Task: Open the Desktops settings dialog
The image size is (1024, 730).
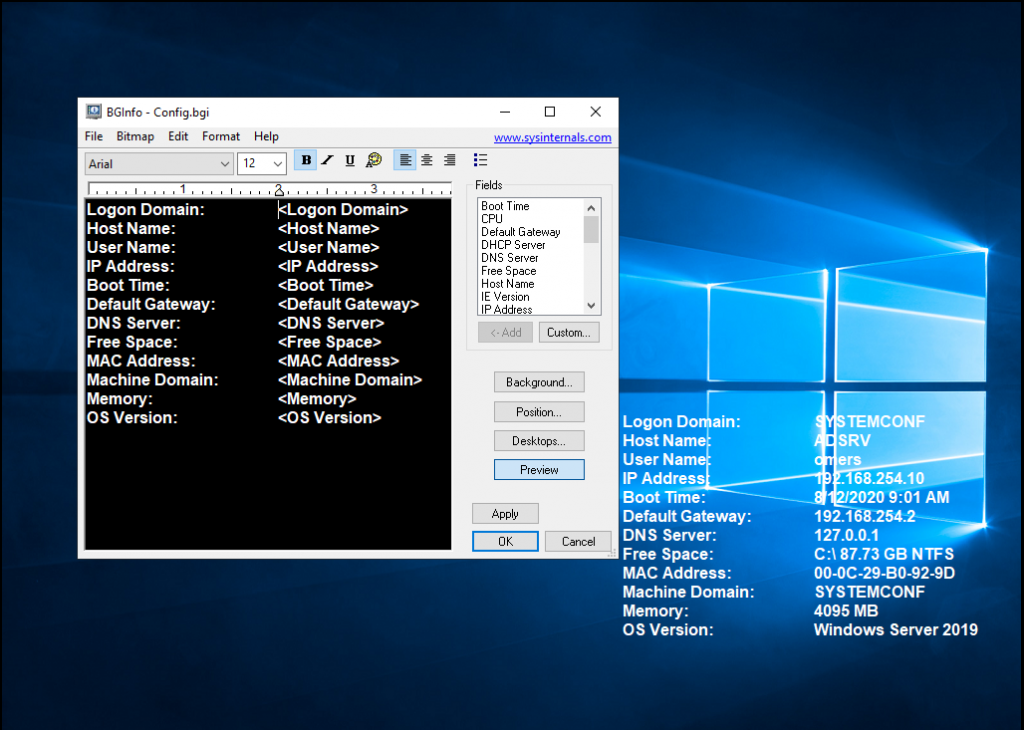Action: point(539,440)
